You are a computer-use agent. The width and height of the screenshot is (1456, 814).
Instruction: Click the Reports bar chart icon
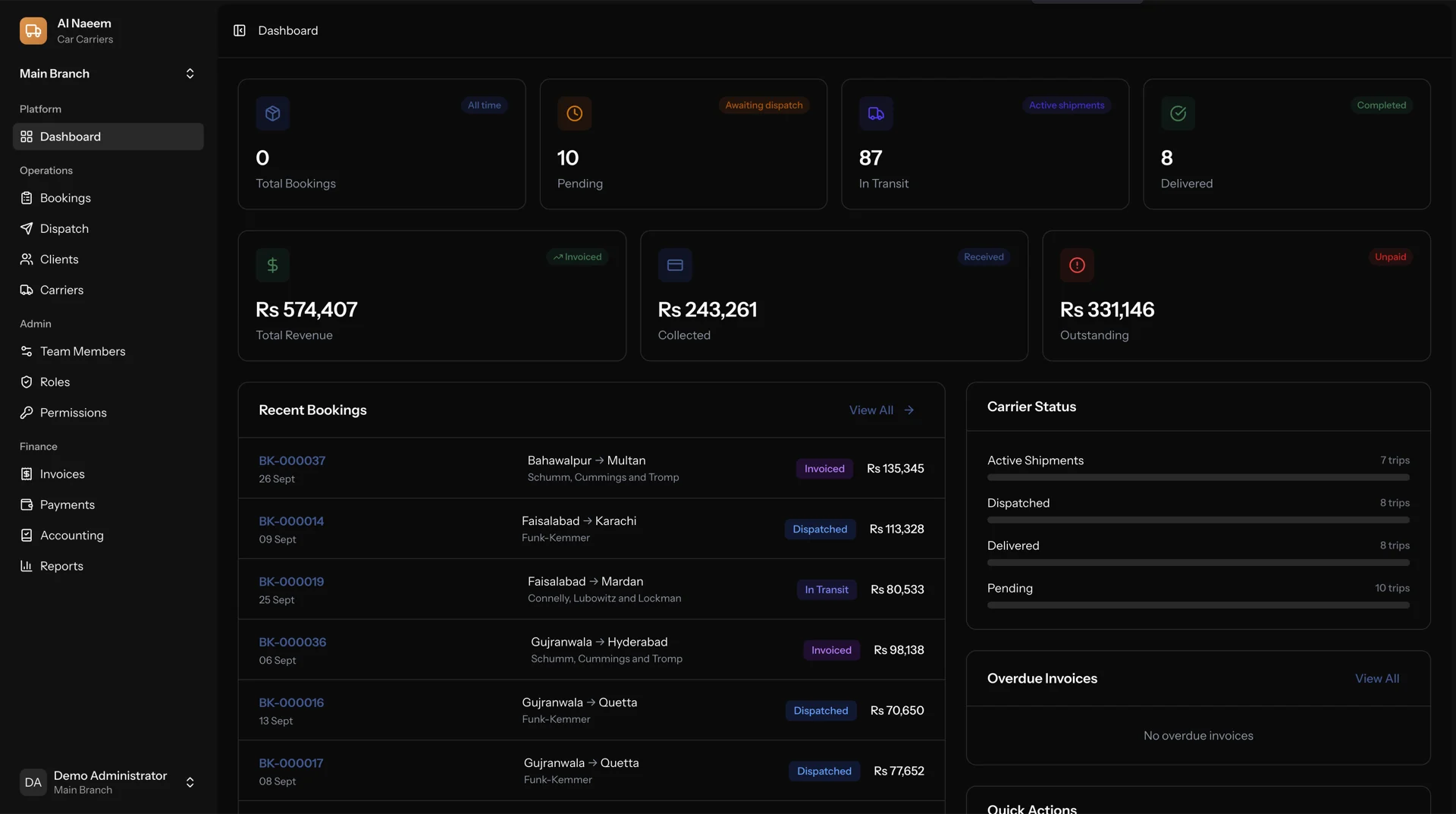pyautogui.click(x=27, y=566)
